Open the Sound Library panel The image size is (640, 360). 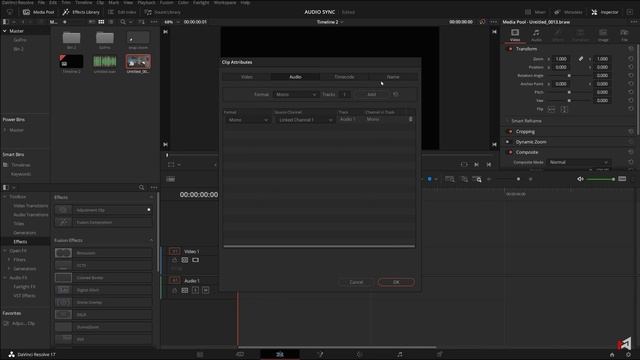(162, 12)
